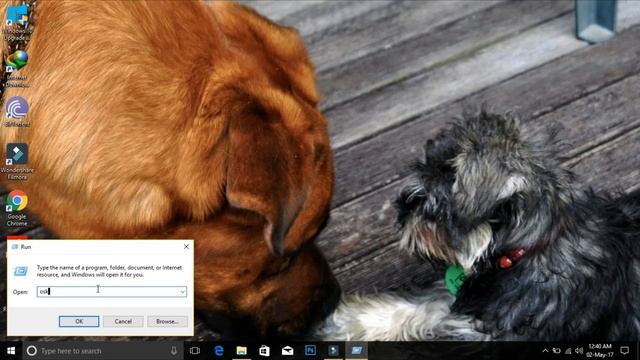Open the Action Center notifications icon
640x360 pixels.
click(x=624, y=351)
